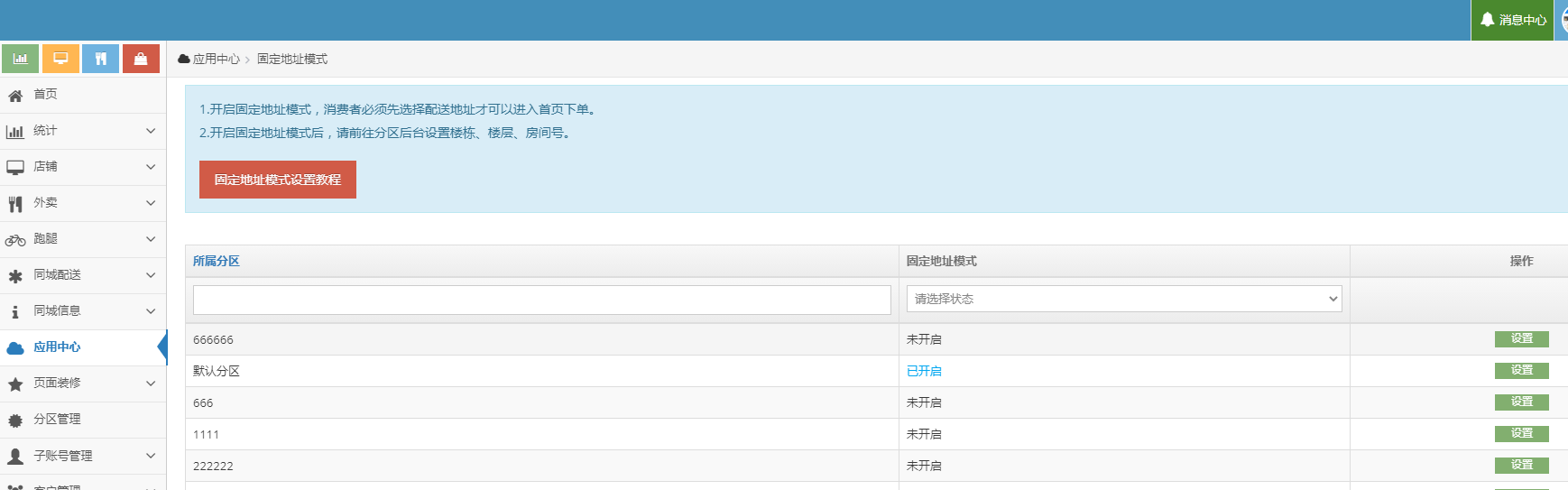Expand the 外卖 sidebar menu
The height and width of the screenshot is (490, 1568).
click(x=150, y=203)
